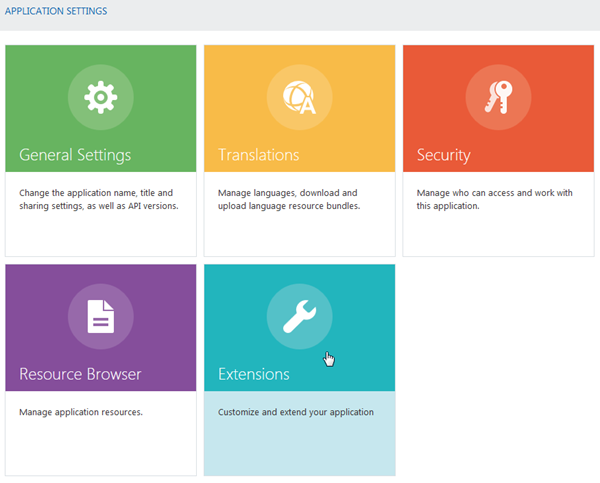Click the document icon in Resource Browser
600x483 pixels.
101,317
